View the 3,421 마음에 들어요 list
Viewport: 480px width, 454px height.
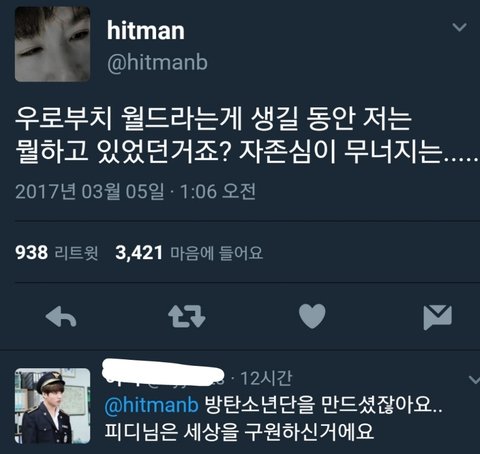pos(189,253)
